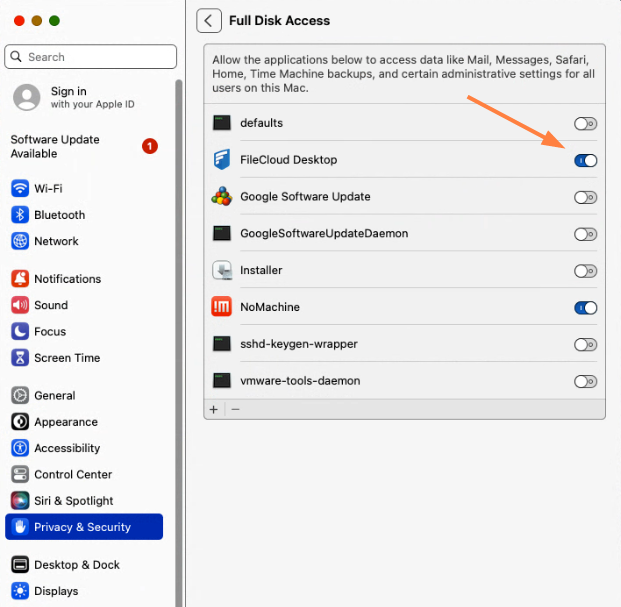Turn off NoMachine disk access toggle
Viewport: 621px width, 607px height.
585,307
